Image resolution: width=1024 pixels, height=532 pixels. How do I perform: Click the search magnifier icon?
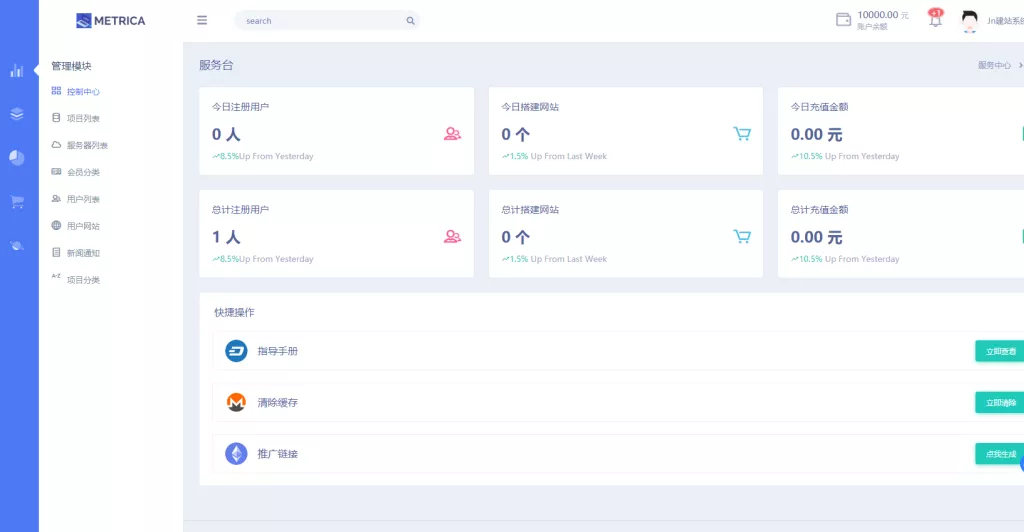click(x=410, y=21)
